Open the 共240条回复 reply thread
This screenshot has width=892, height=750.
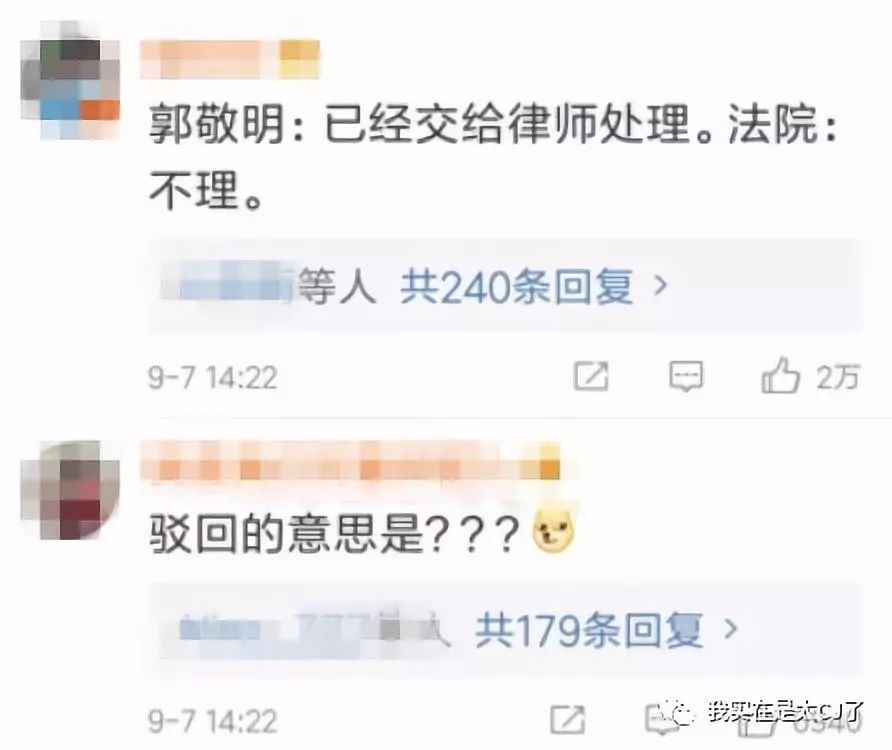[517, 286]
